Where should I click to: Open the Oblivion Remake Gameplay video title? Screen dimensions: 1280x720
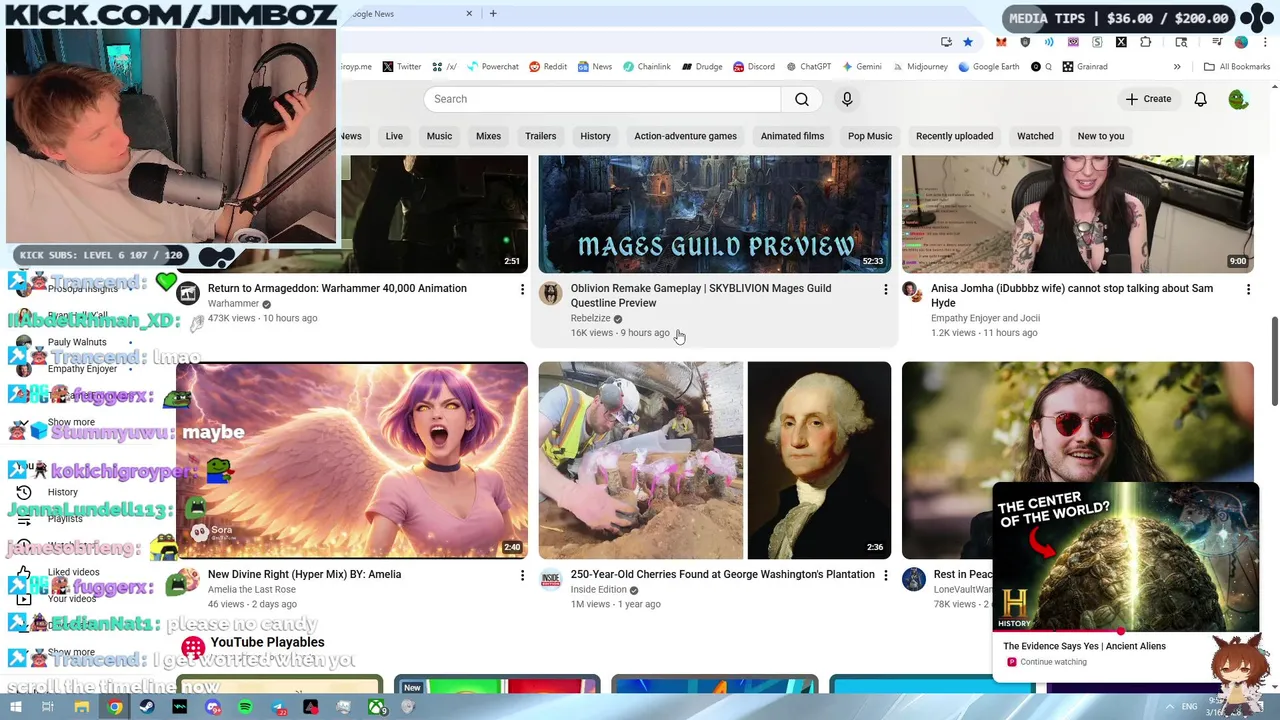[700, 296]
